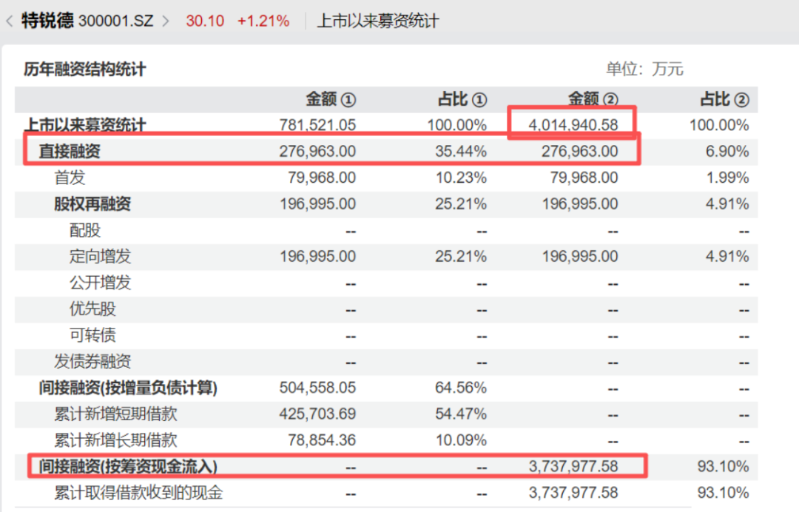
Task: Select the stock name 特锐德
Action: (x=47, y=21)
